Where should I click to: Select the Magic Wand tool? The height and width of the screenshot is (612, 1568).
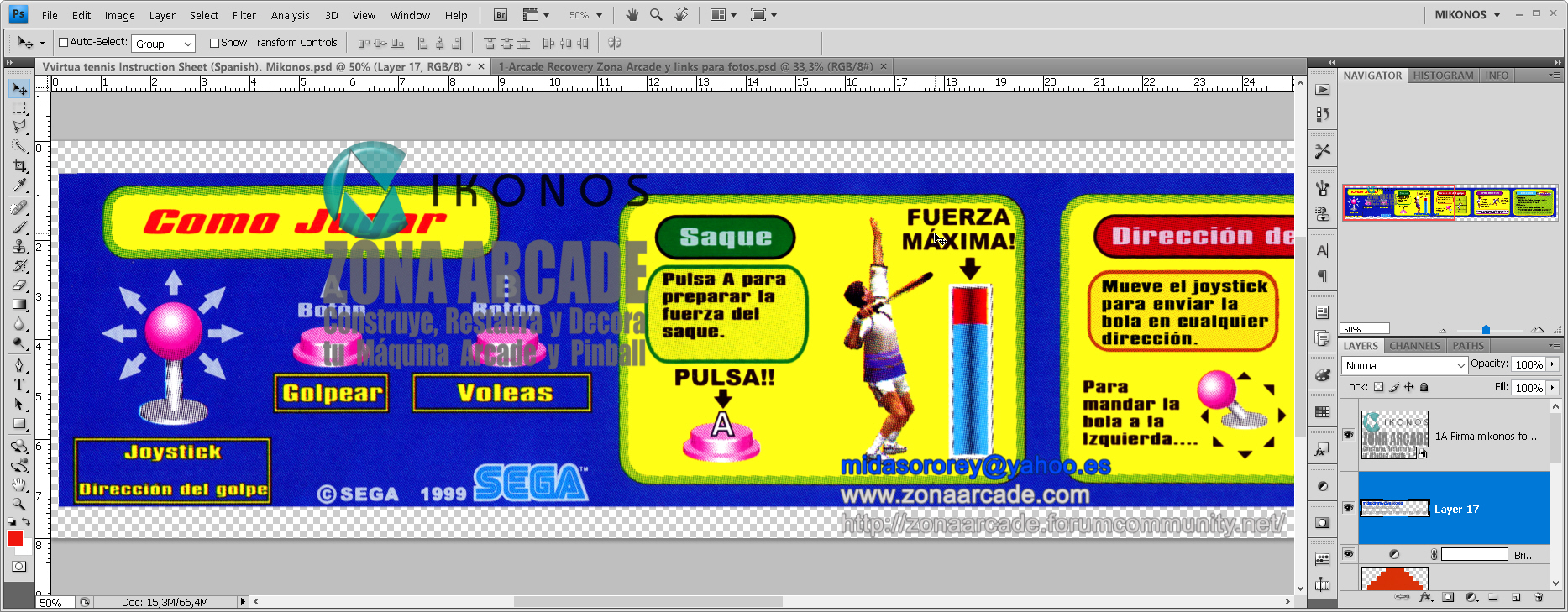point(19,147)
